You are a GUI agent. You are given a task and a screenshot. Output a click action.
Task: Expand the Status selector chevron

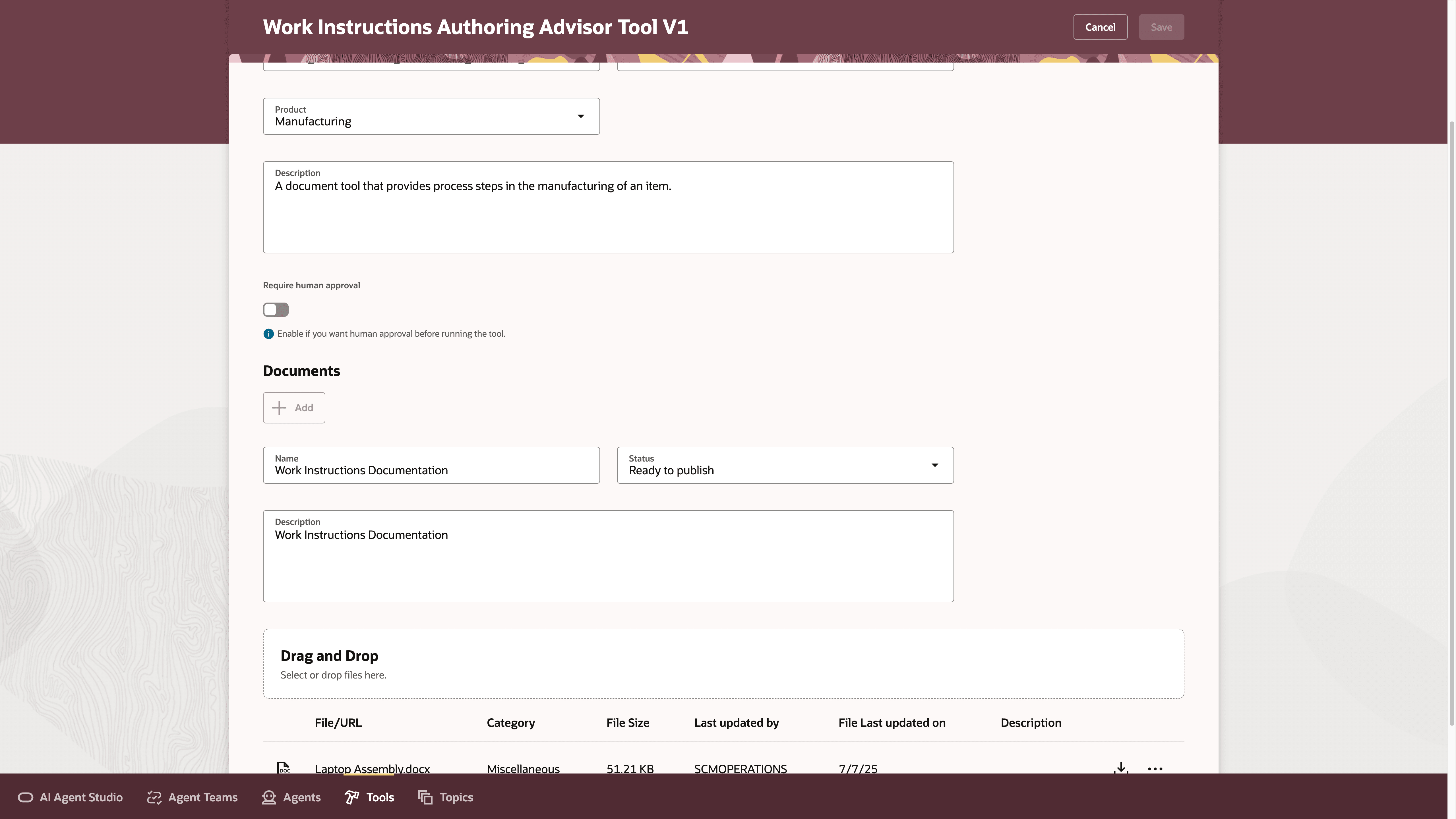pyautogui.click(x=935, y=465)
